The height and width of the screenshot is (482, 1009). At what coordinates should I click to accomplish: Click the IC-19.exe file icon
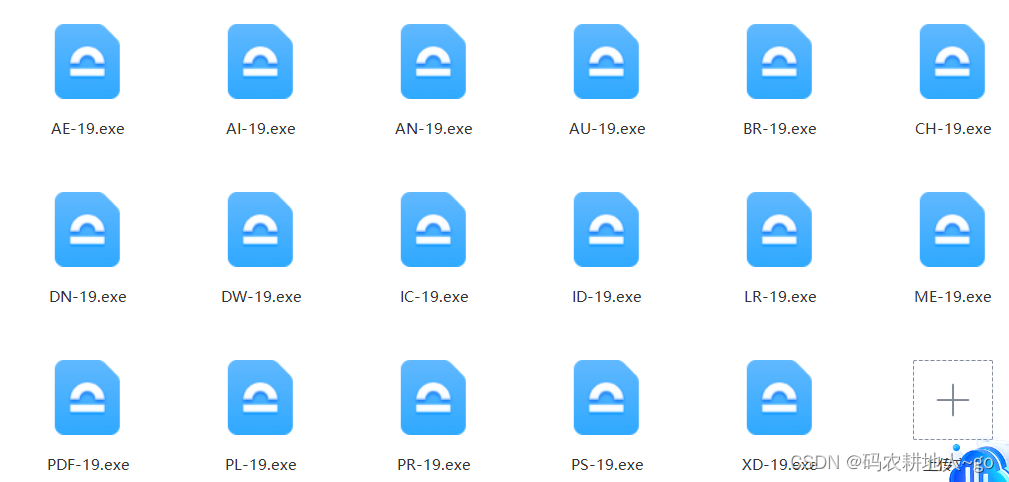click(434, 230)
